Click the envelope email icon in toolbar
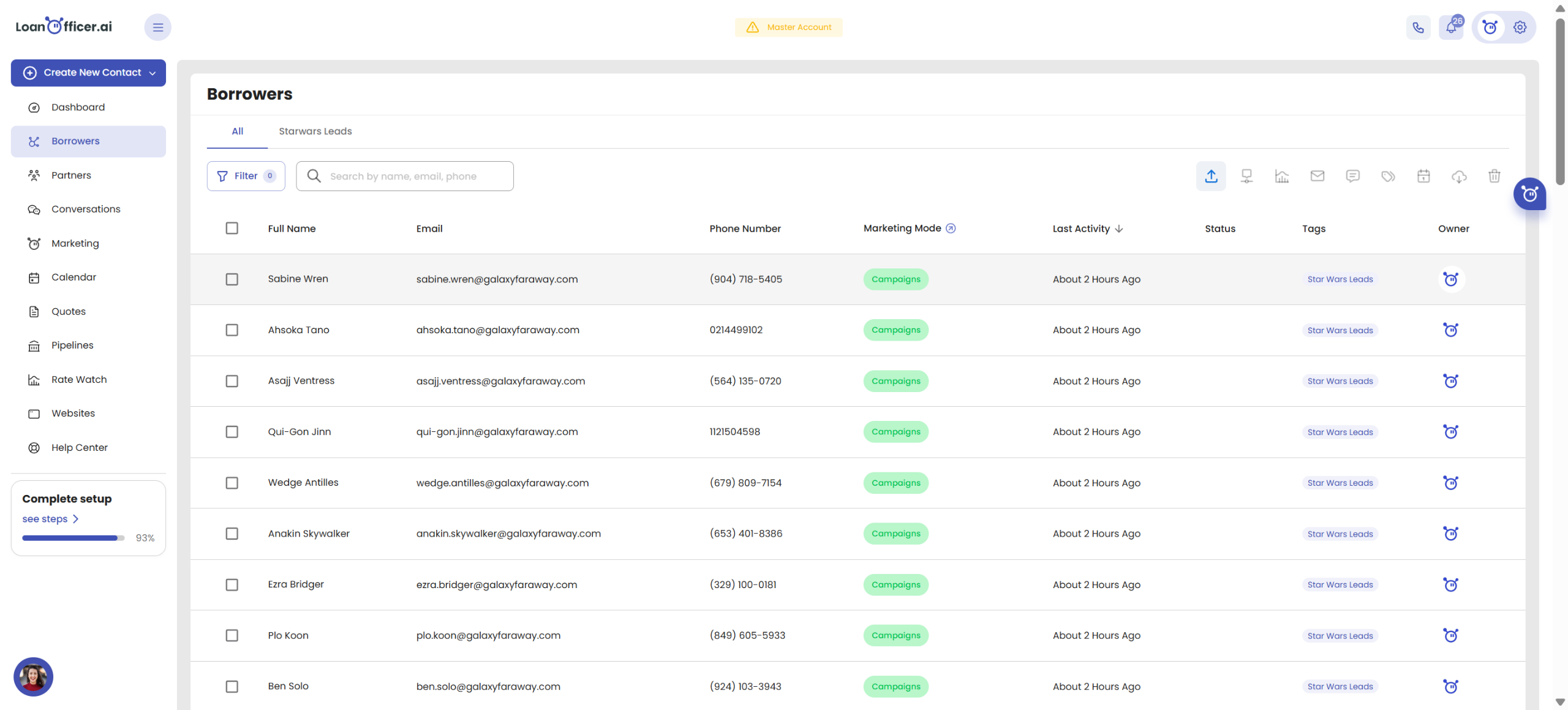 tap(1317, 176)
